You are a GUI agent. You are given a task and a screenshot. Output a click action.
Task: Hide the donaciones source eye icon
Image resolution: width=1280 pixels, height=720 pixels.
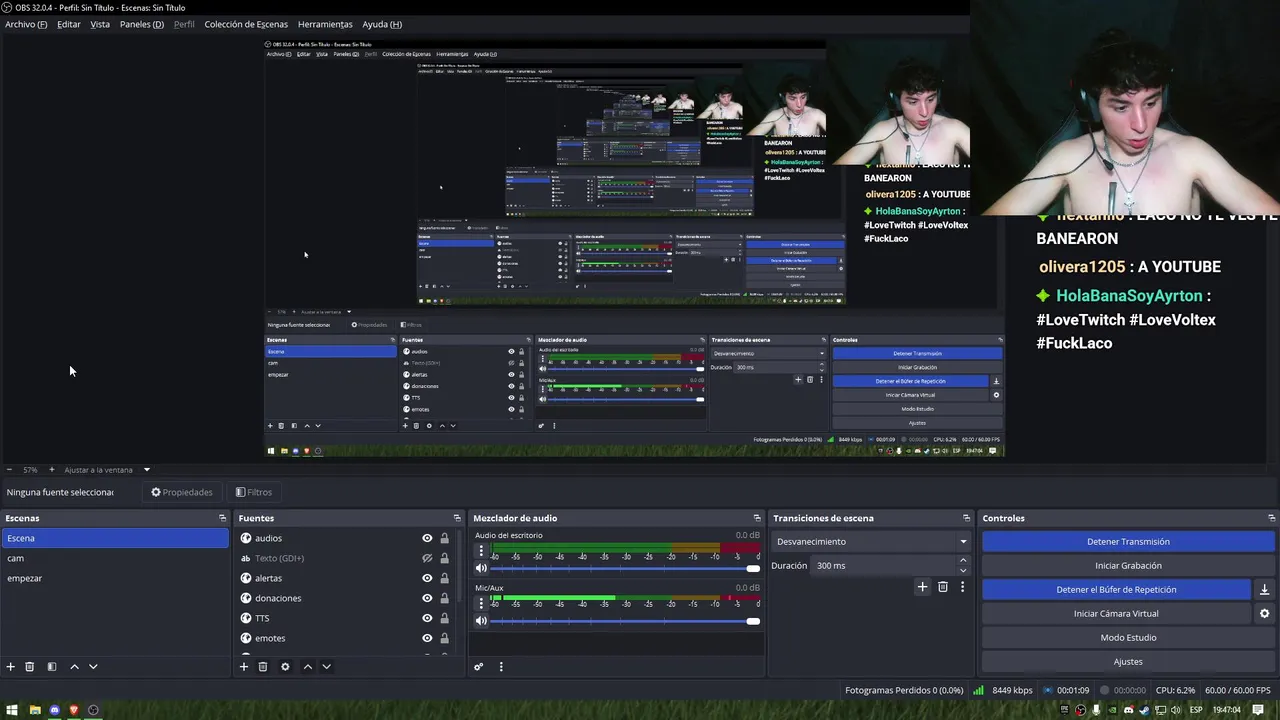(x=427, y=598)
